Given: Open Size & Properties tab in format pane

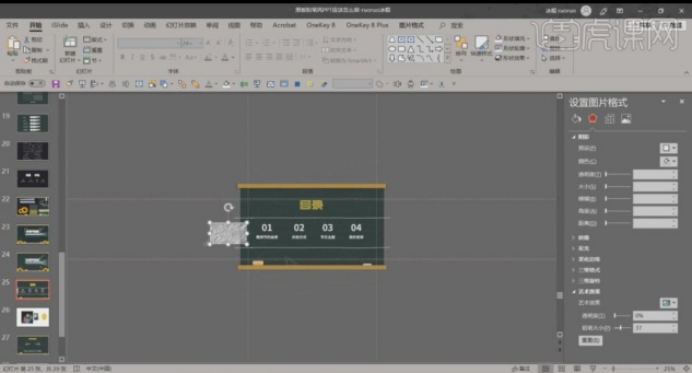Looking at the screenshot, I should pos(609,118).
